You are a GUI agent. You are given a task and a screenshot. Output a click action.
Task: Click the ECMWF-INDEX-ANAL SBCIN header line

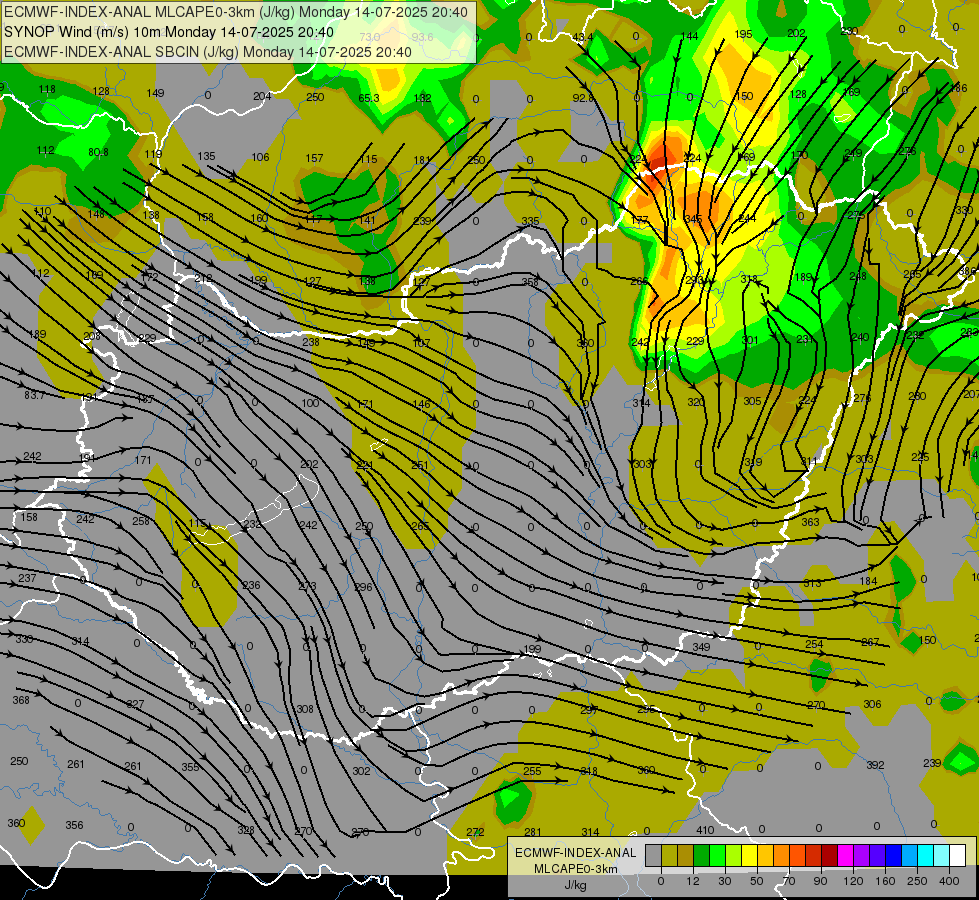coord(207,52)
